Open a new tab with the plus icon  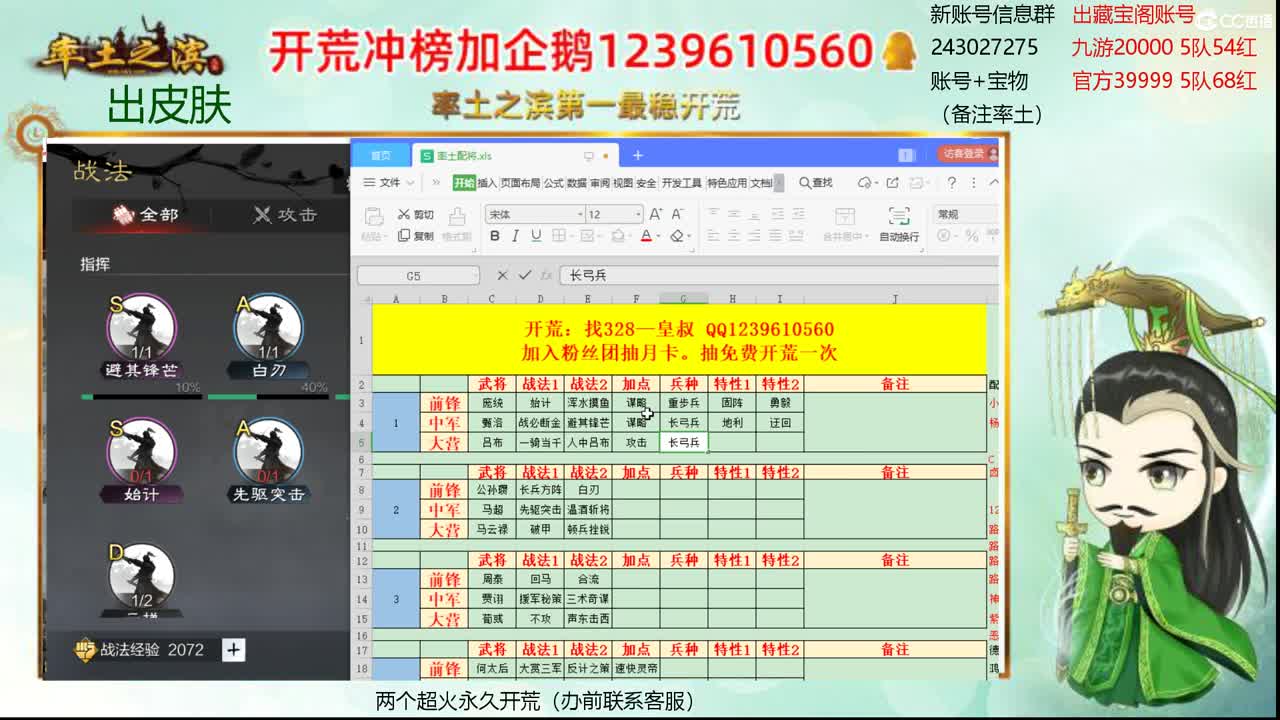click(x=637, y=155)
